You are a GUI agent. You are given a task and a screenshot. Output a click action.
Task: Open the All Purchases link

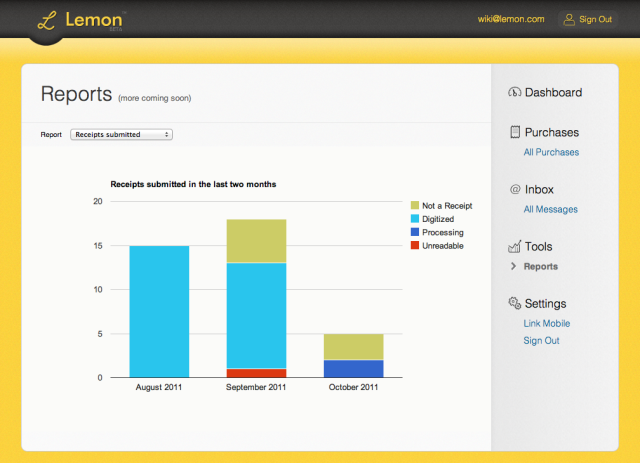tap(551, 153)
